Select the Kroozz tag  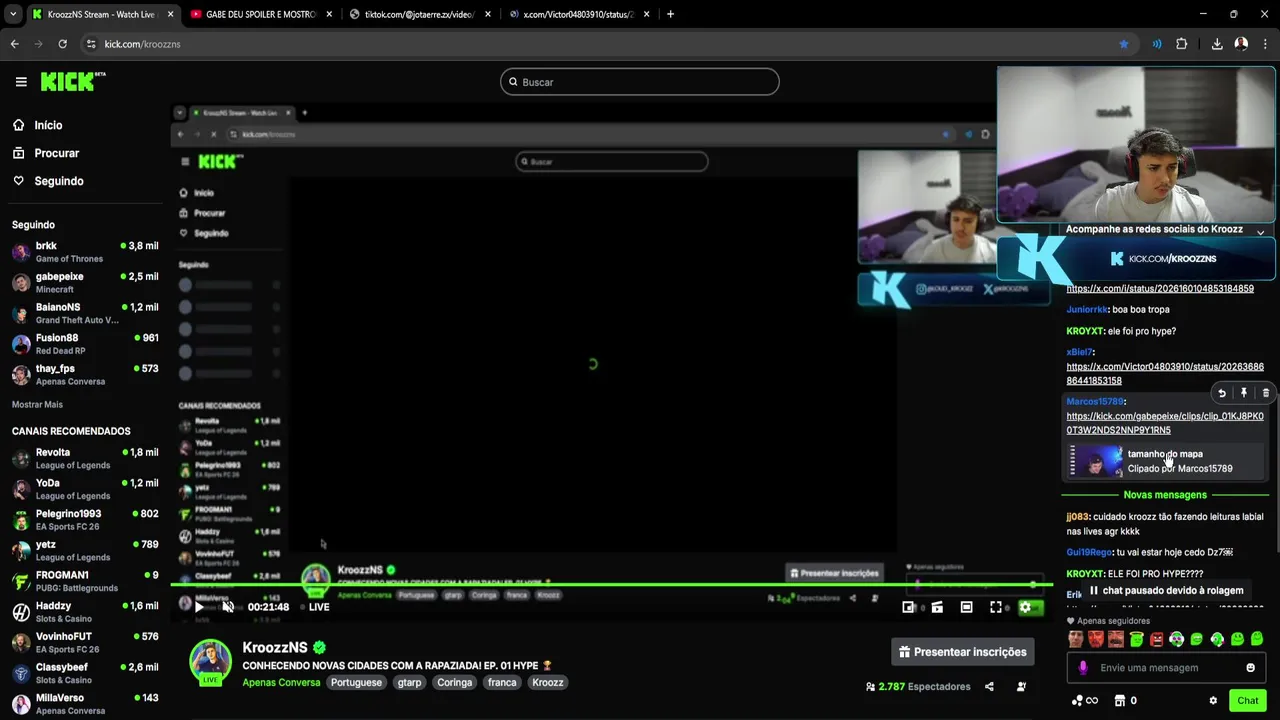547,683
